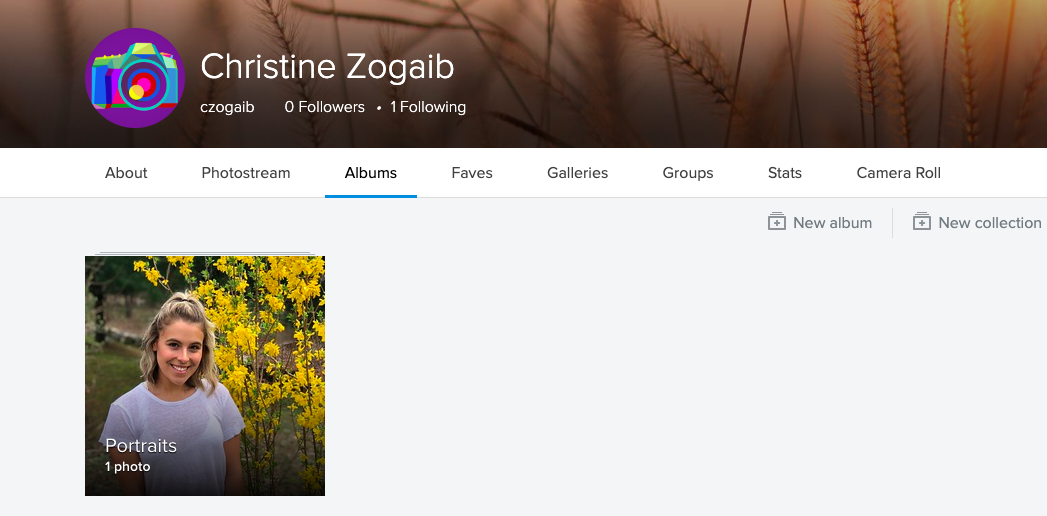Screen dimensions: 1047x516
Task: Click the Portraits album title text
Action: coord(141,446)
